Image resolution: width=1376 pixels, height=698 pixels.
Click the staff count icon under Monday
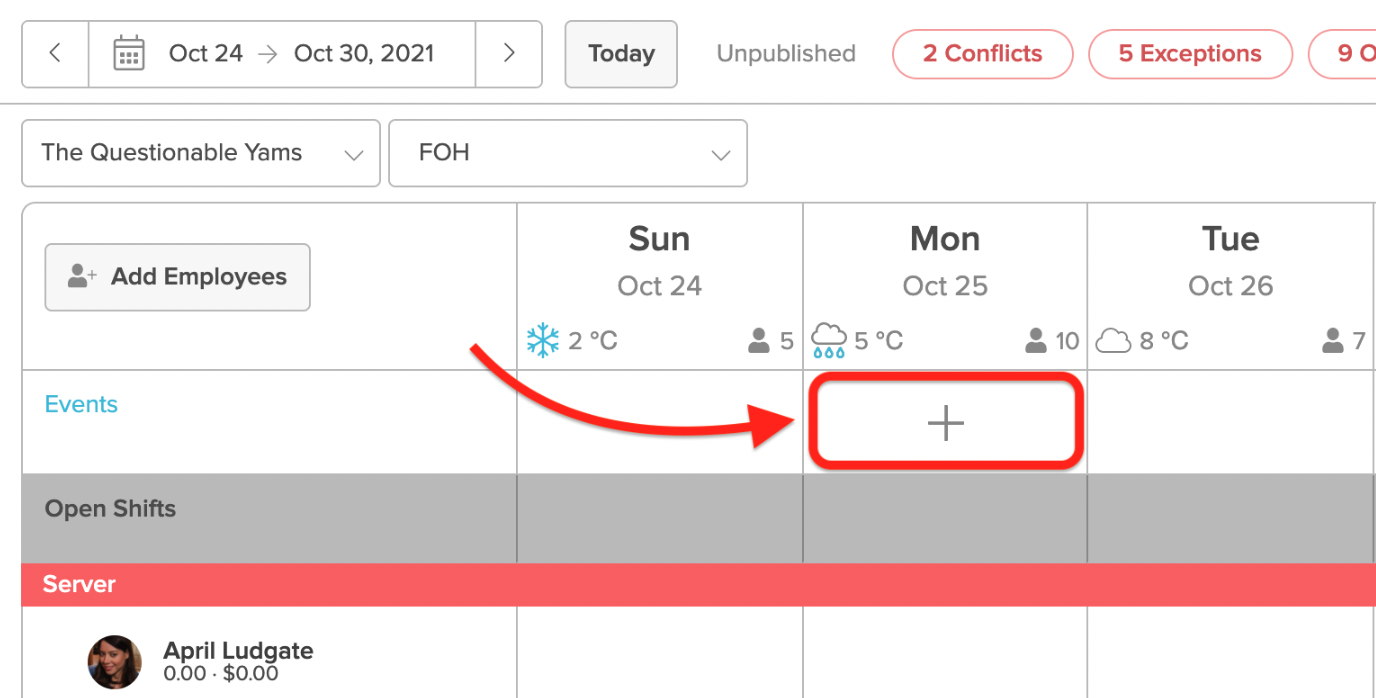pos(1036,341)
